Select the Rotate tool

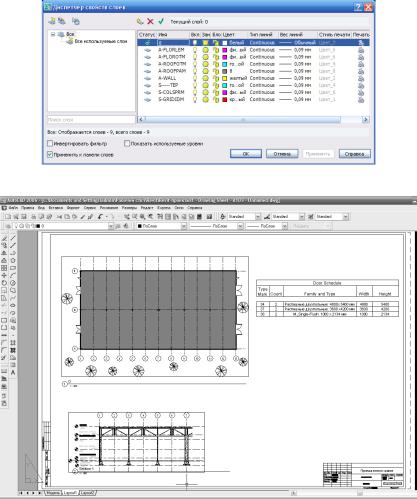point(4,283)
